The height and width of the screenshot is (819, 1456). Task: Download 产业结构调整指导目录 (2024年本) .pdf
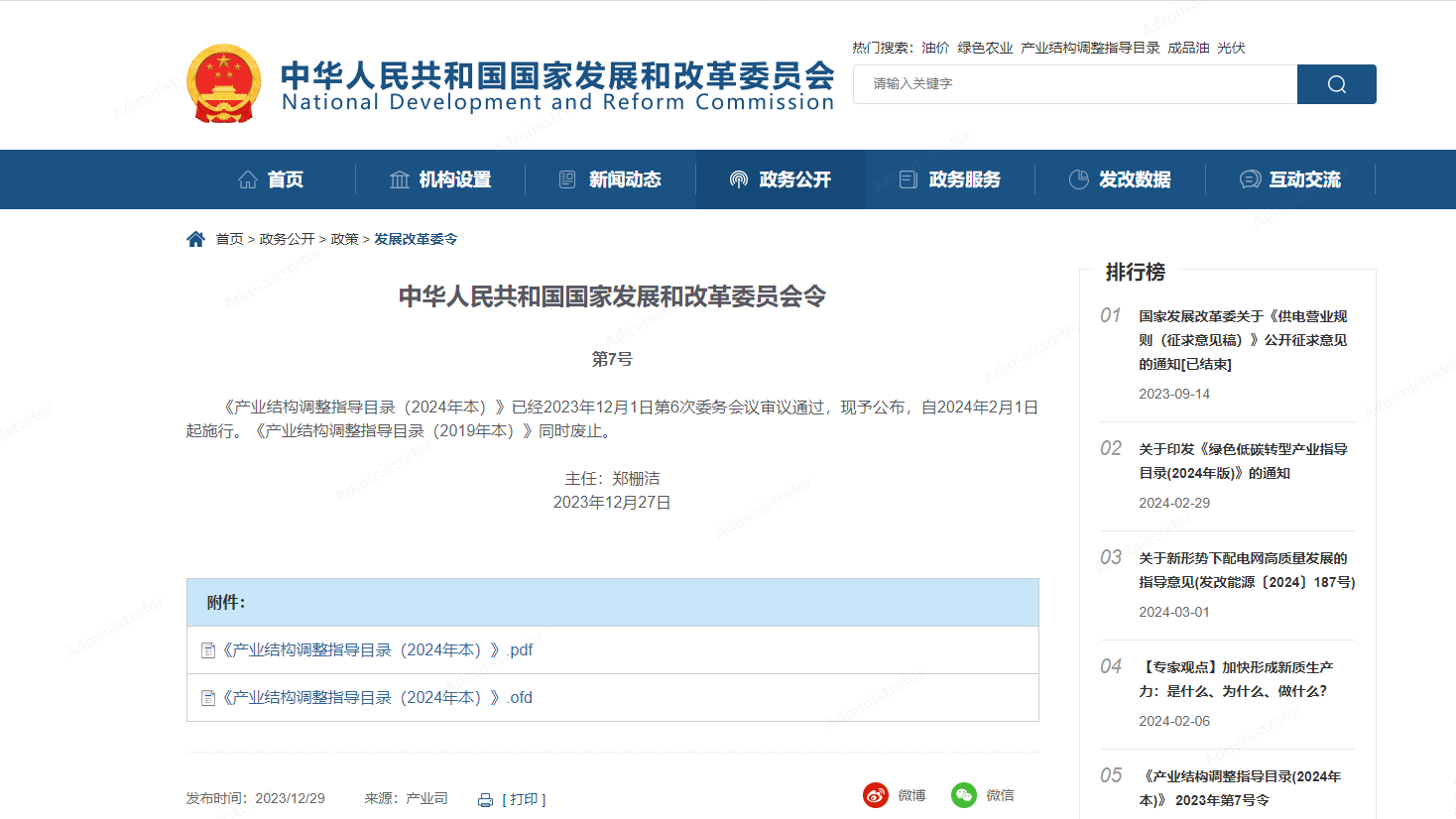pyautogui.click(x=377, y=650)
